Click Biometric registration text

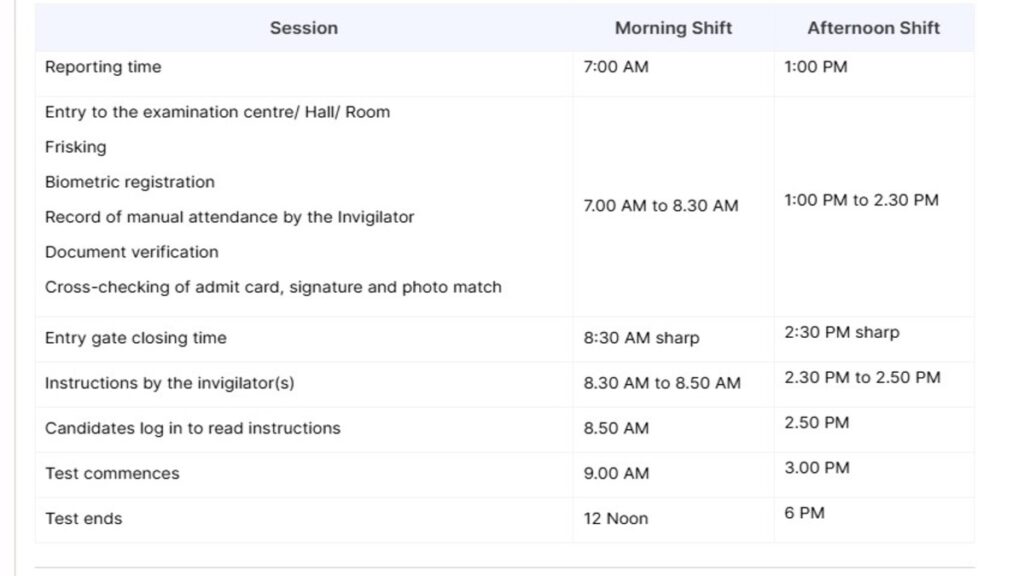coord(129,182)
